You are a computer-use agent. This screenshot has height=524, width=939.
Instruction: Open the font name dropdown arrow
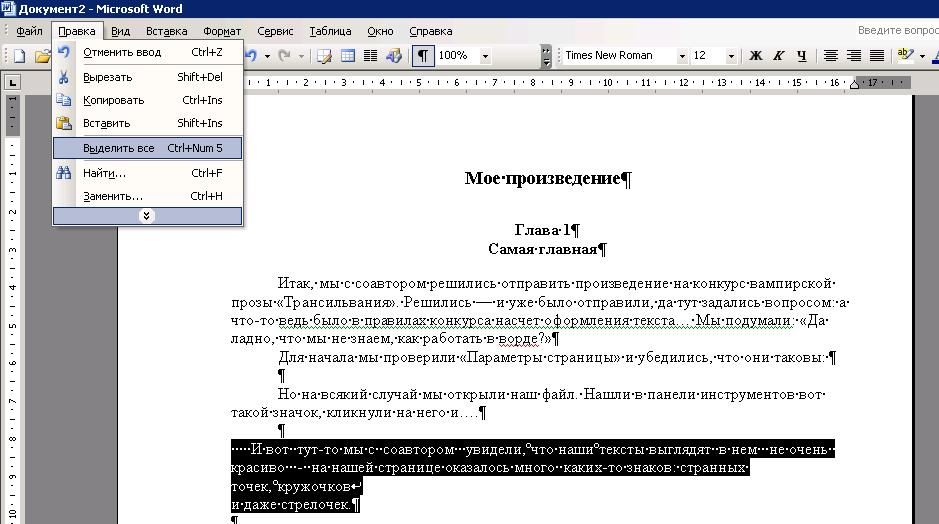(x=681, y=56)
